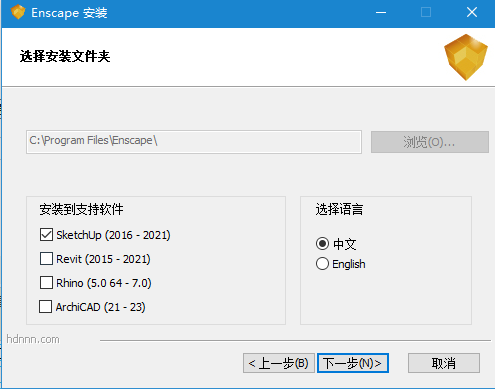Proceed with 下一步(N)> button

tap(353, 363)
